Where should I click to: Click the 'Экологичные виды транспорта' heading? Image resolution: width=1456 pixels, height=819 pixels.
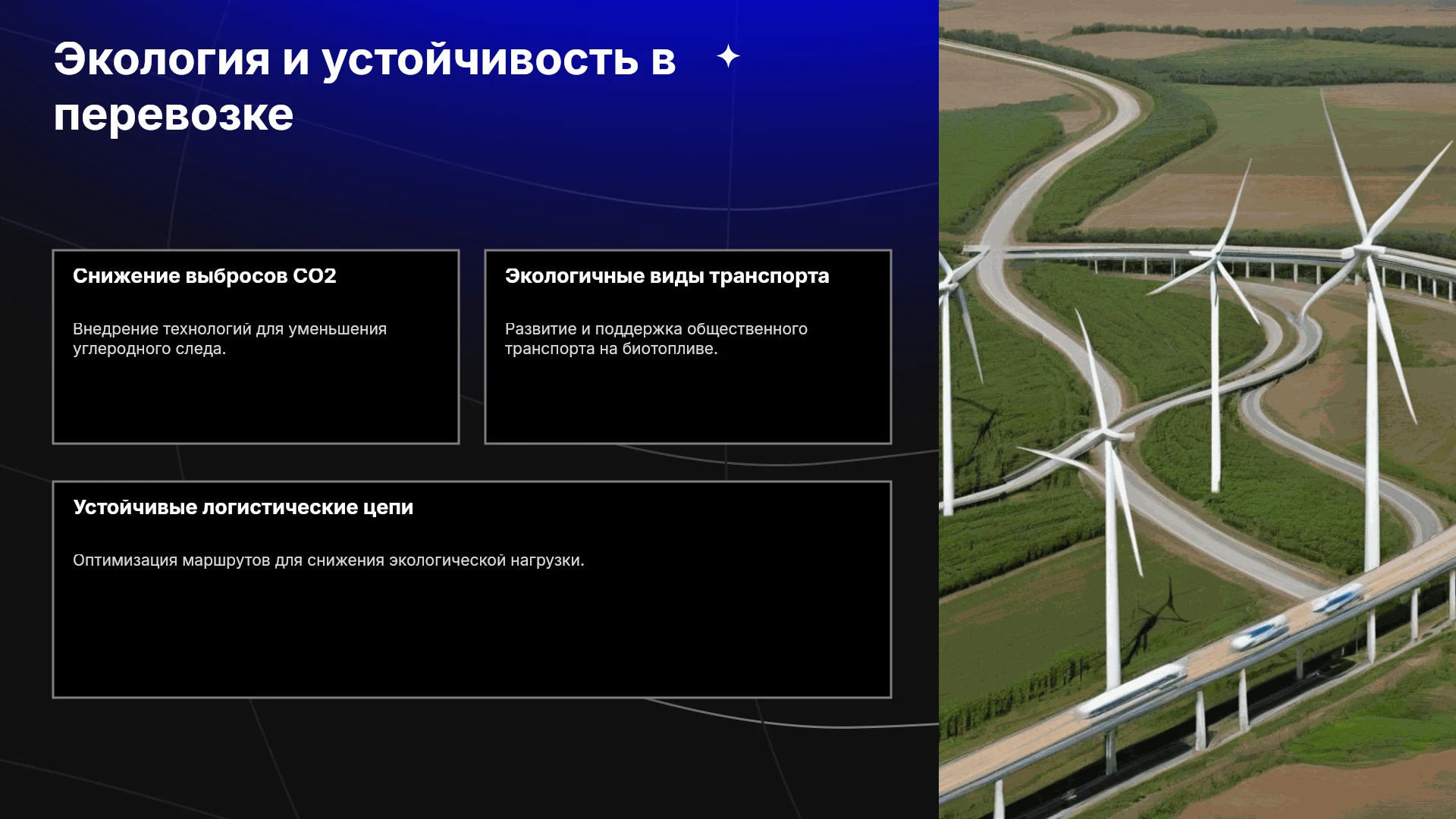[667, 276]
